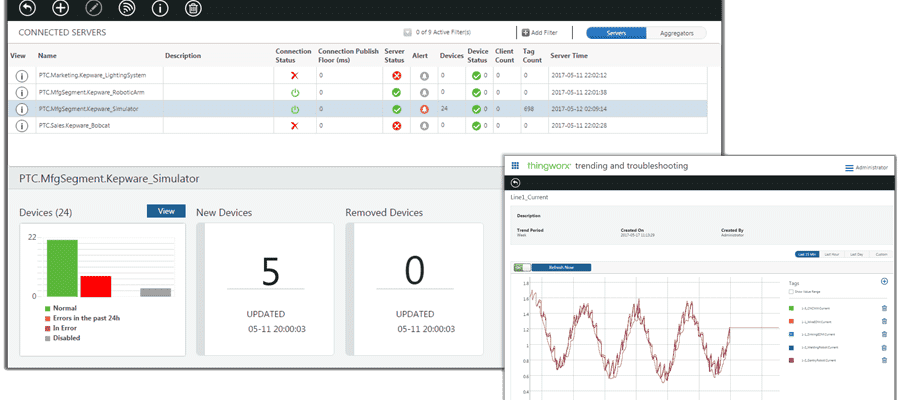Delete the maroon-swatch tag with its trash icon
This screenshot has height=400, width=900.
click(x=884, y=360)
